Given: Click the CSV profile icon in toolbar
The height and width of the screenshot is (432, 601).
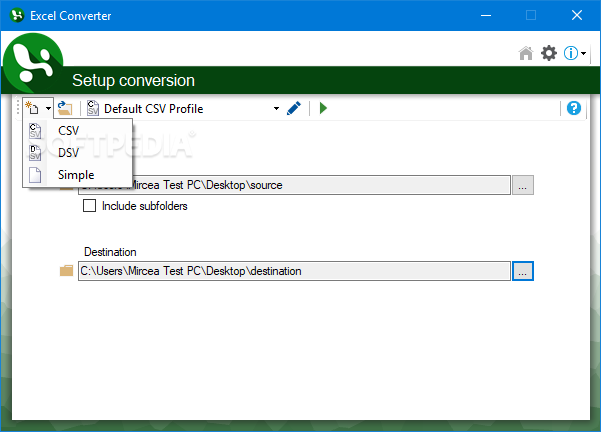Looking at the screenshot, I should click(93, 108).
